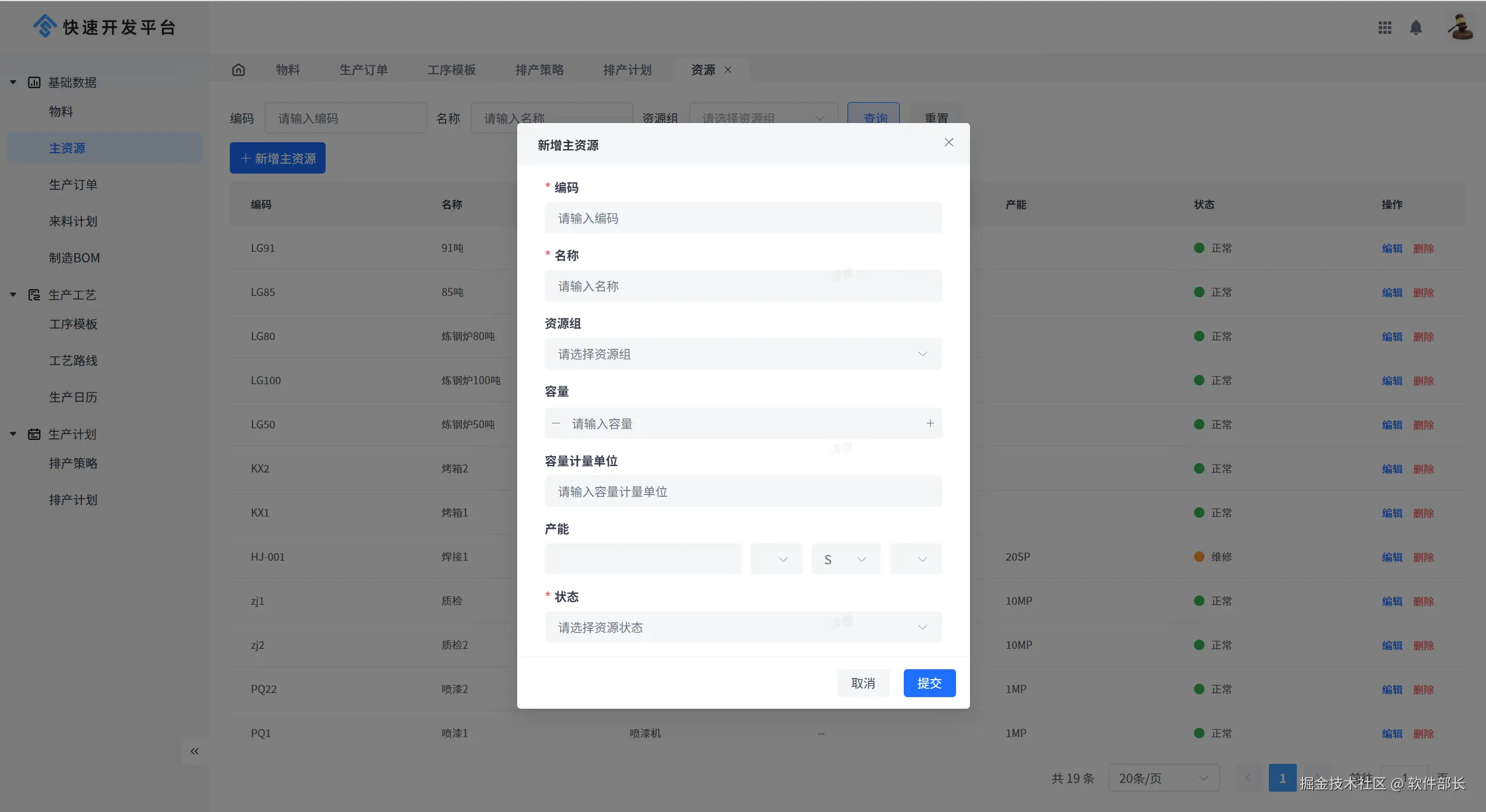1486x812 pixels.
Task: Click the 提交 submit button
Action: 929,683
